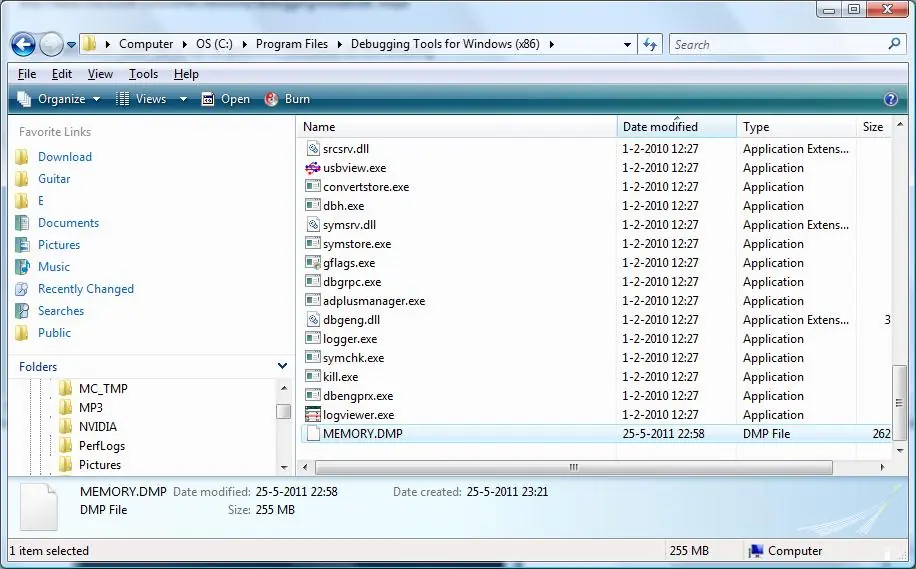Select the symchk.exe file name
This screenshot has height=569, width=916.
[353, 358]
